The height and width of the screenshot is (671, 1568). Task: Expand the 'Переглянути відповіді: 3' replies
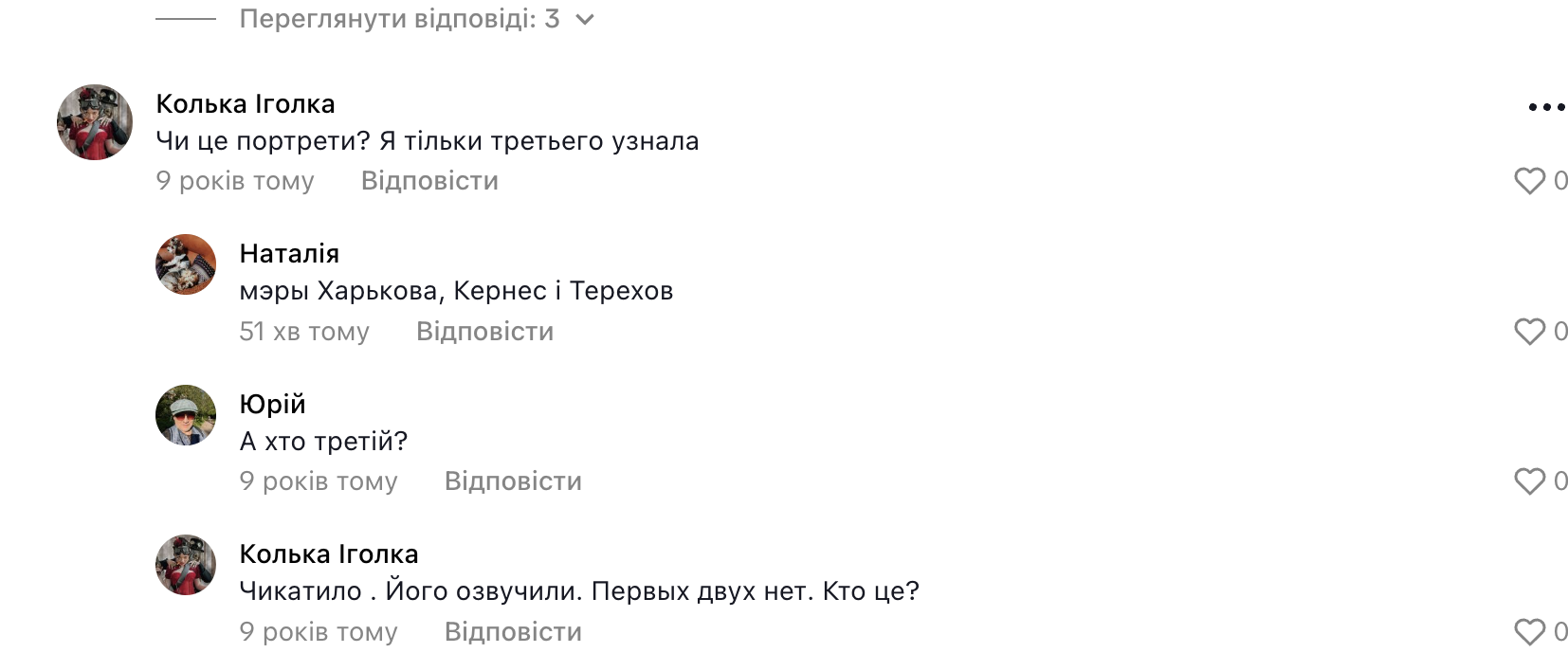point(399,19)
